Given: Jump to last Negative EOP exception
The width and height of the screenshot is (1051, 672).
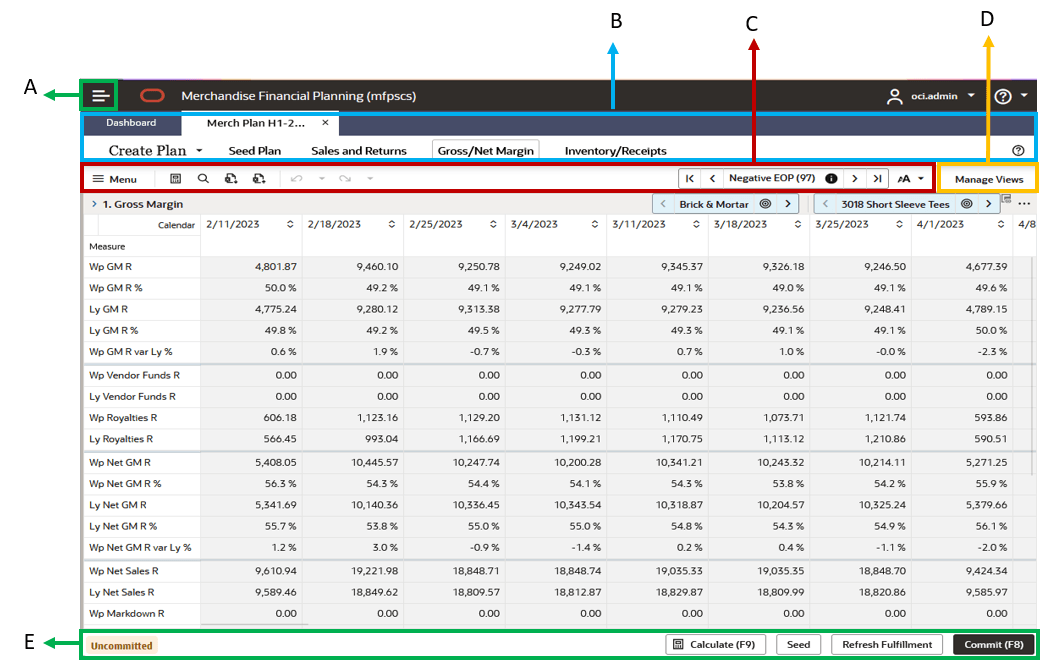Looking at the screenshot, I should click(x=877, y=178).
